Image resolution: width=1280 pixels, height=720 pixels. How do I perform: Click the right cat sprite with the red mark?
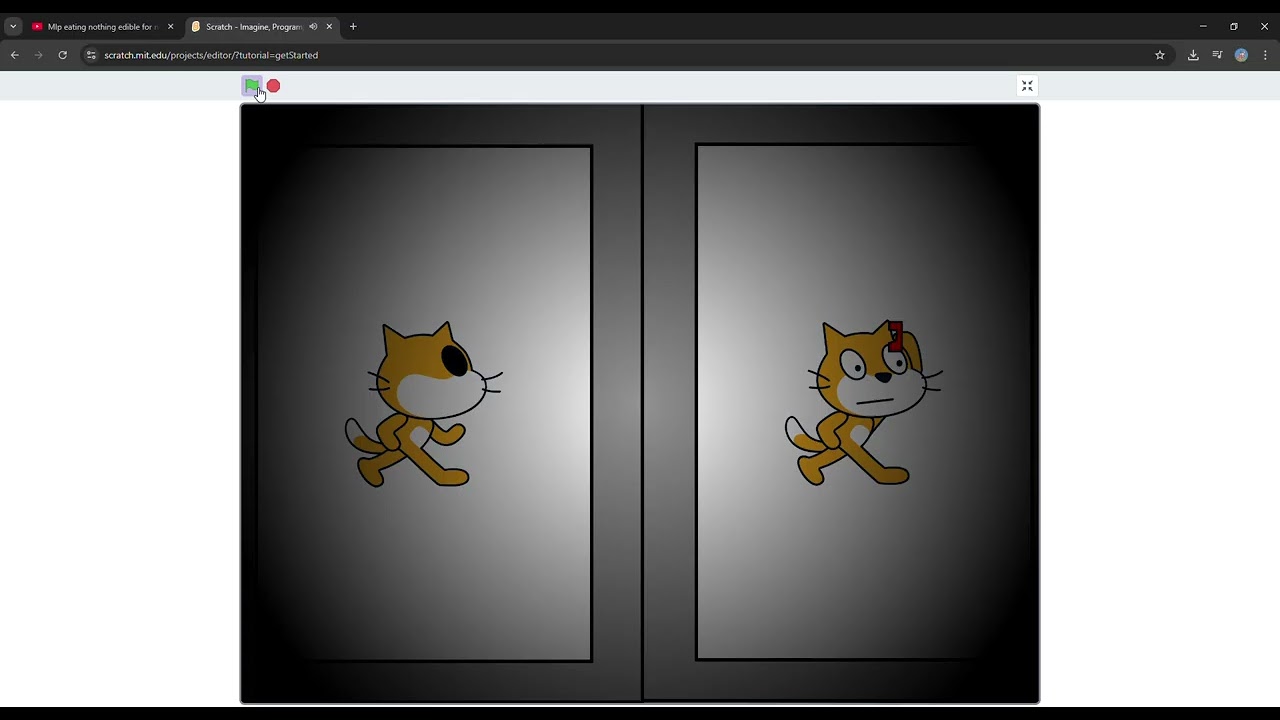coord(862,403)
